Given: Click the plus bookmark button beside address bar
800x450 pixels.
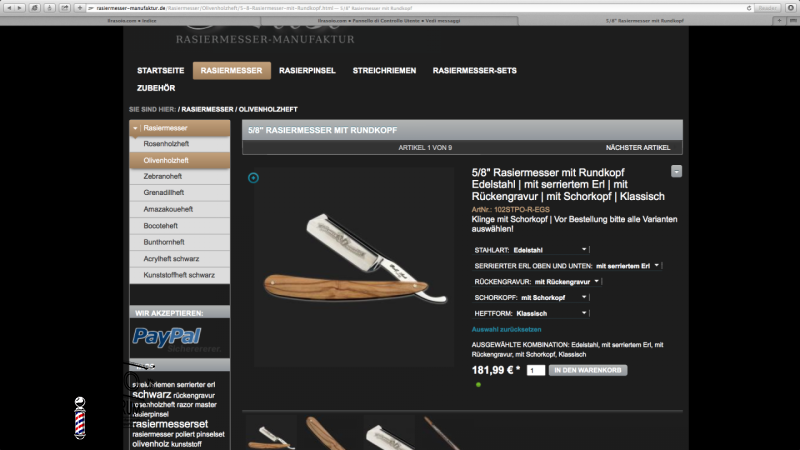Looking at the screenshot, I should click(x=80, y=8).
